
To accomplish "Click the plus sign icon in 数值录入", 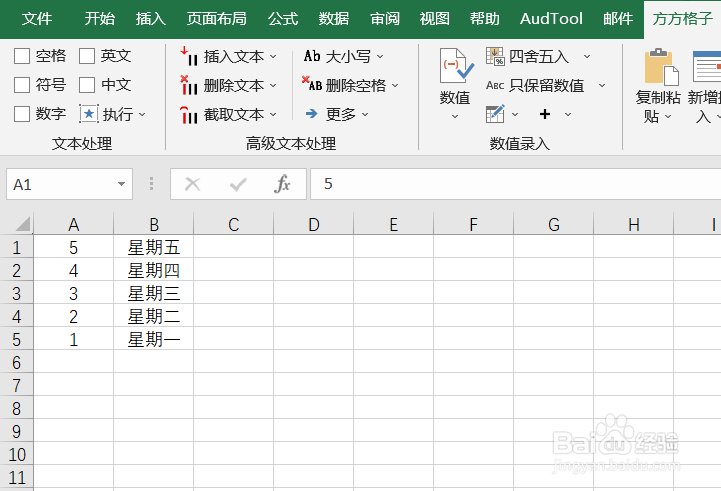I will click(x=545, y=114).
